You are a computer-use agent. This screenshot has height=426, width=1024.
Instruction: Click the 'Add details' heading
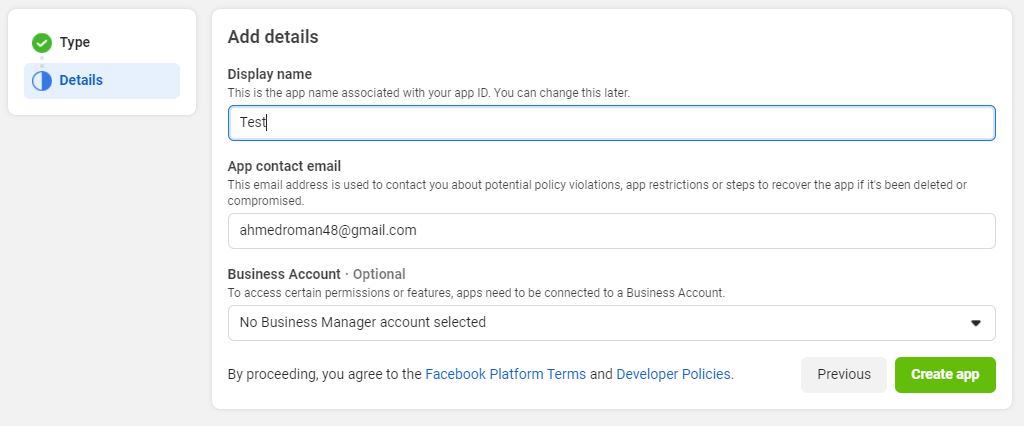[273, 37]
